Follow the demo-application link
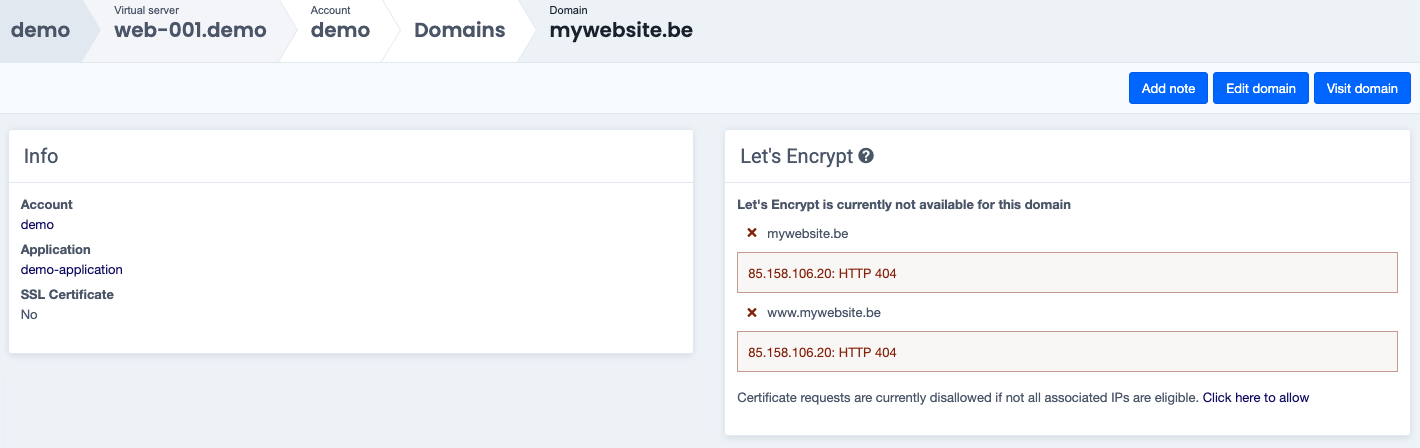Image resolution: width=1420 pixels, height=448 pixels. tap(72, 270)
